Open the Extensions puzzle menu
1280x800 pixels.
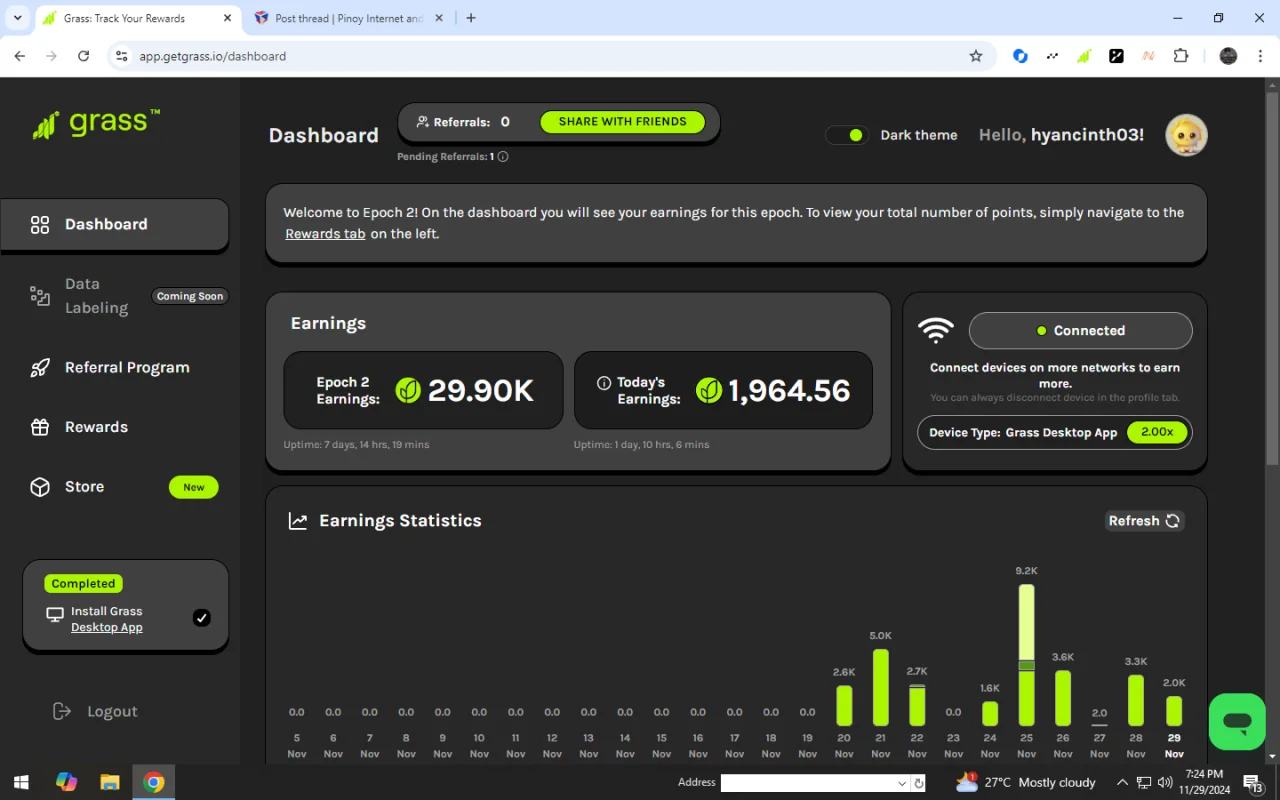[1181, 56]
